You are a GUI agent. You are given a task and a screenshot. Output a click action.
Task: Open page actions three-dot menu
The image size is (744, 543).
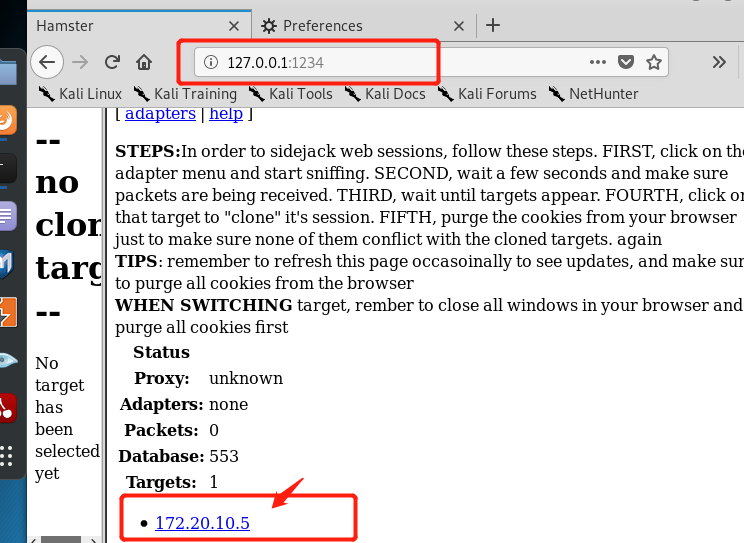click(597, 62)
